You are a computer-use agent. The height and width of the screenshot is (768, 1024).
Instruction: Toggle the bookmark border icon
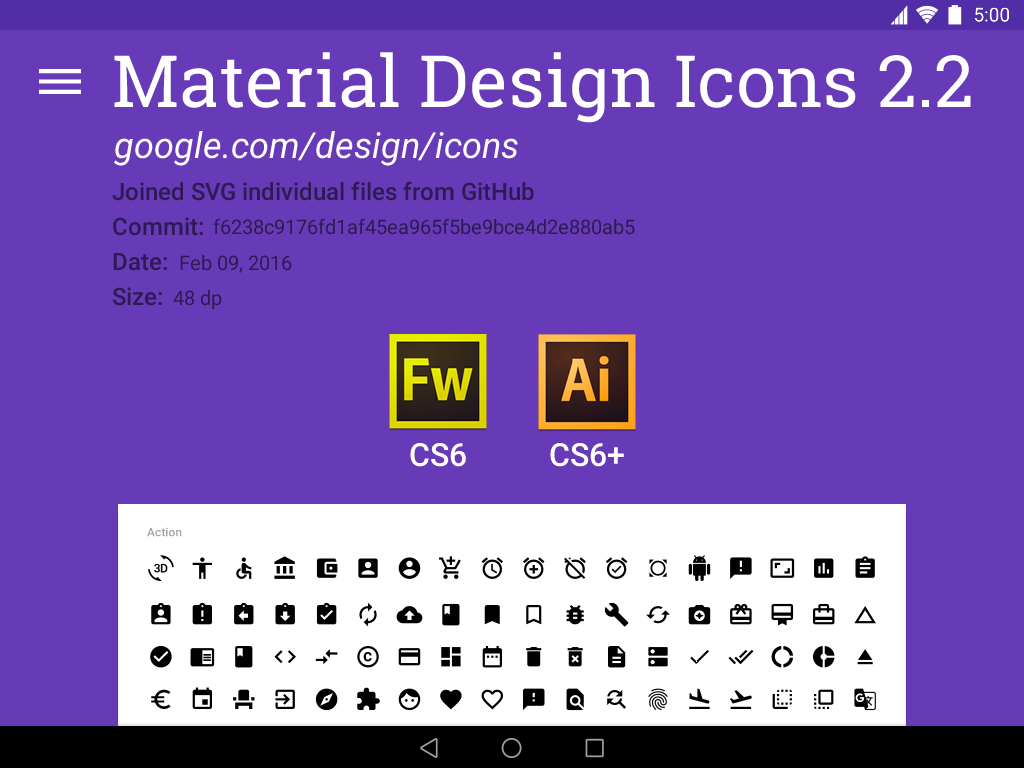533,614
